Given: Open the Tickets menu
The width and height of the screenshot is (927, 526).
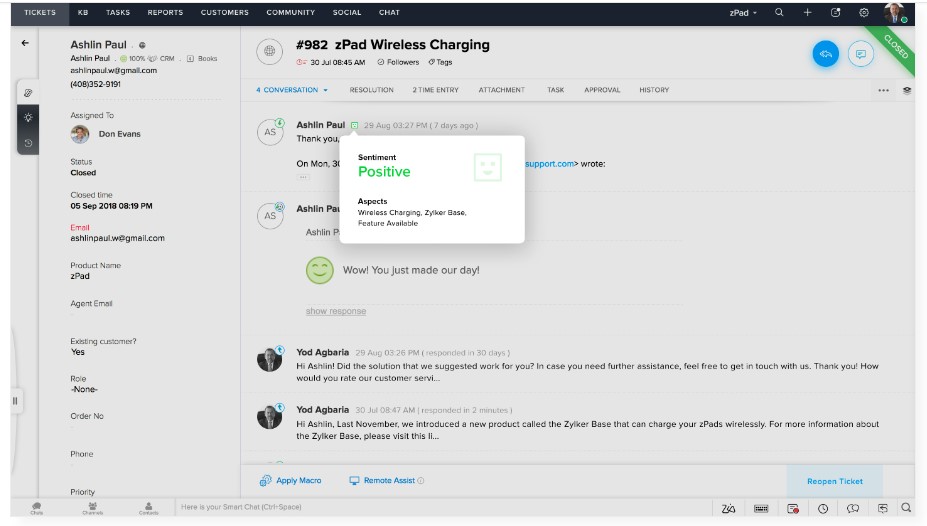Looking at the screenshot, I should click(40, 12).
